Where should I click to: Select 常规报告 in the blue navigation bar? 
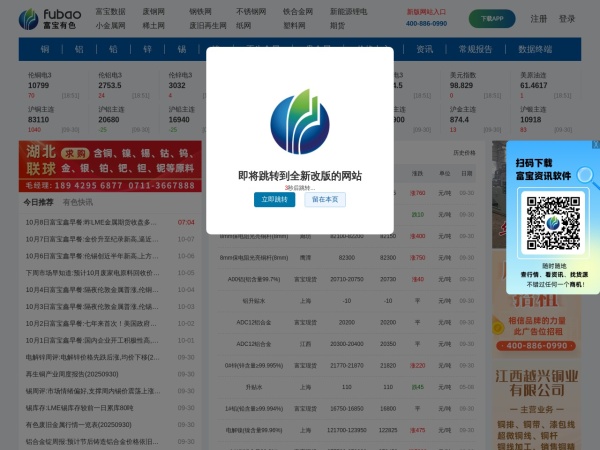[475, 49]
